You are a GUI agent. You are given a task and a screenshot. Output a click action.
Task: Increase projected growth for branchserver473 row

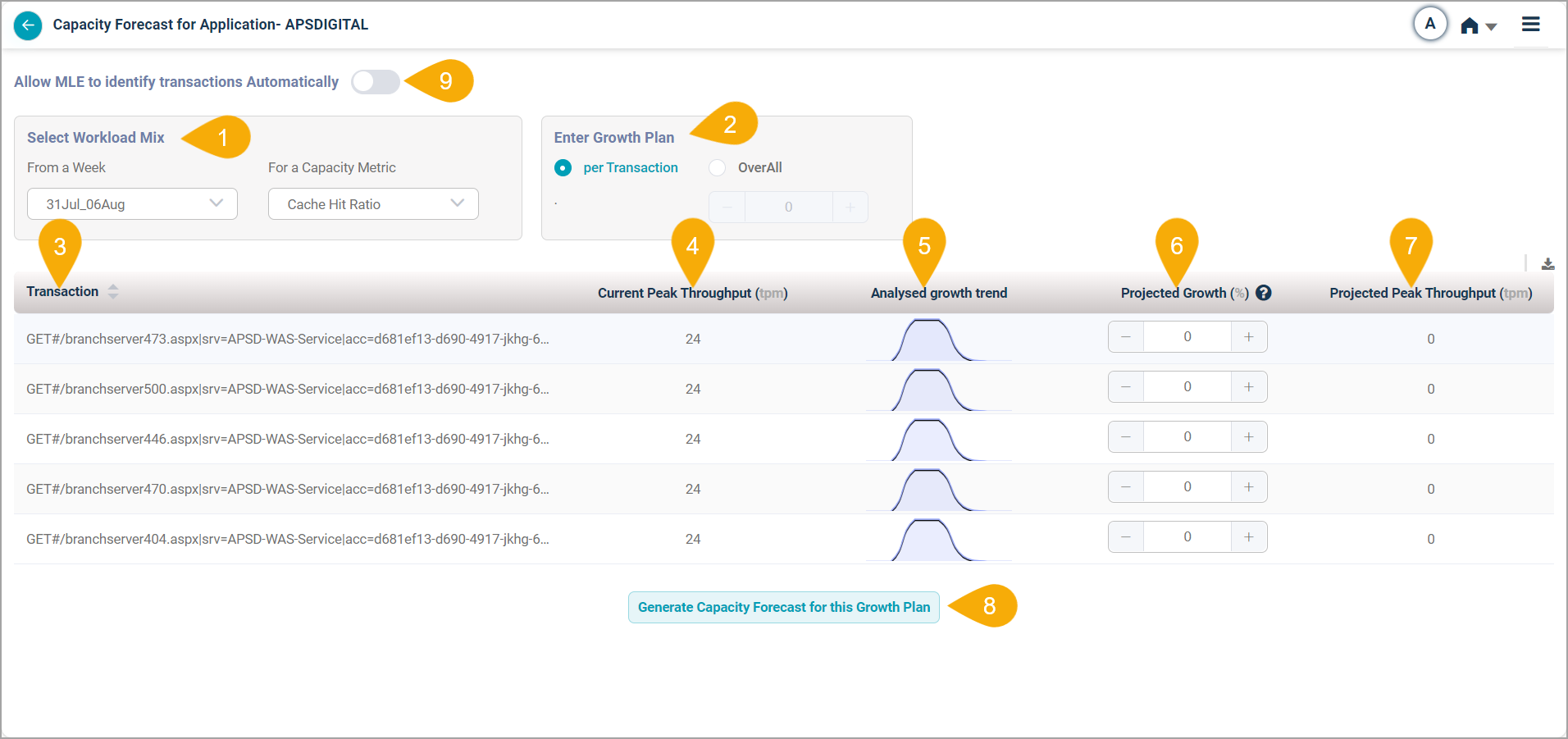click(x=1248, y=337)
